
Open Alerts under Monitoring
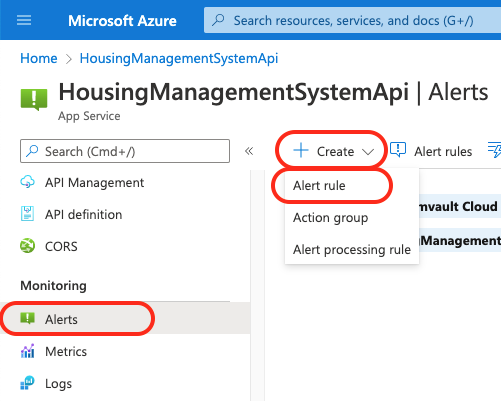(125, 319)
